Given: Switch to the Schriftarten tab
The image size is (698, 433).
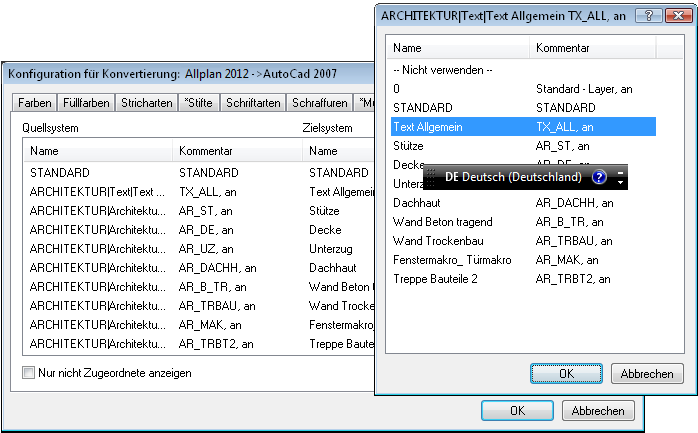Looking at the screenshot, I should pos(253,103).
